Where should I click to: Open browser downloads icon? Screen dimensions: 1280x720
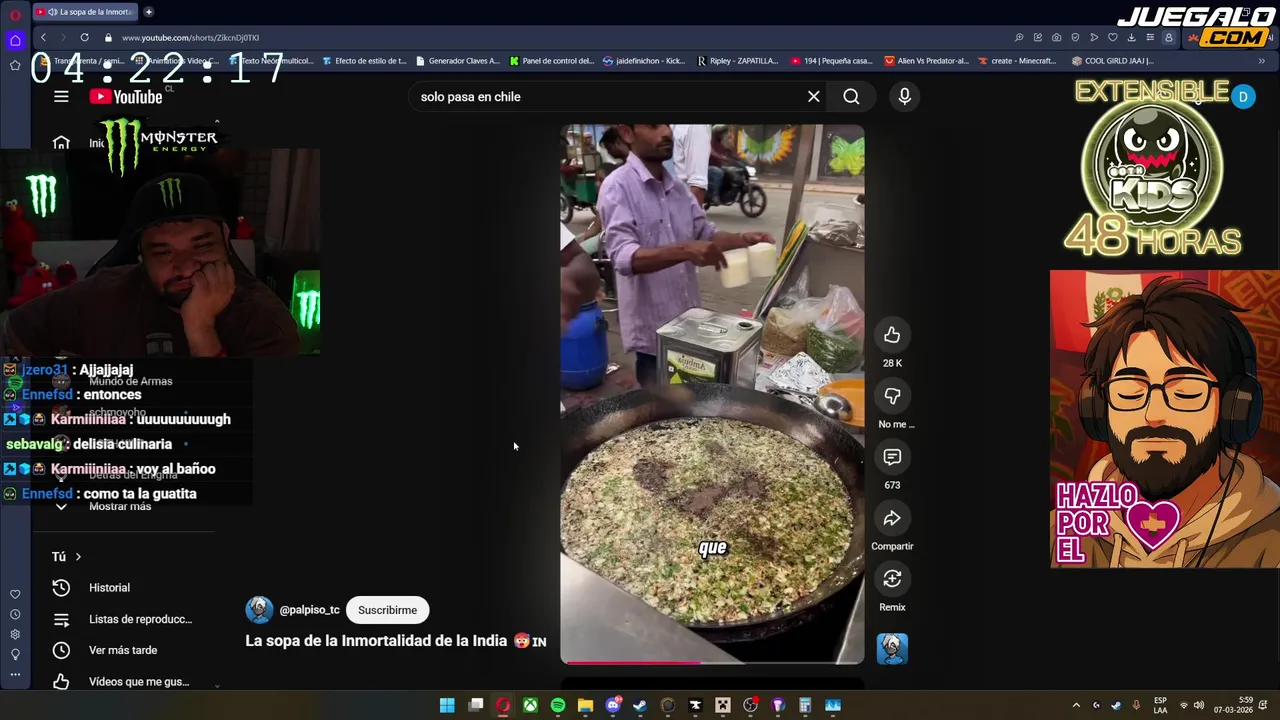[1131, 38]
